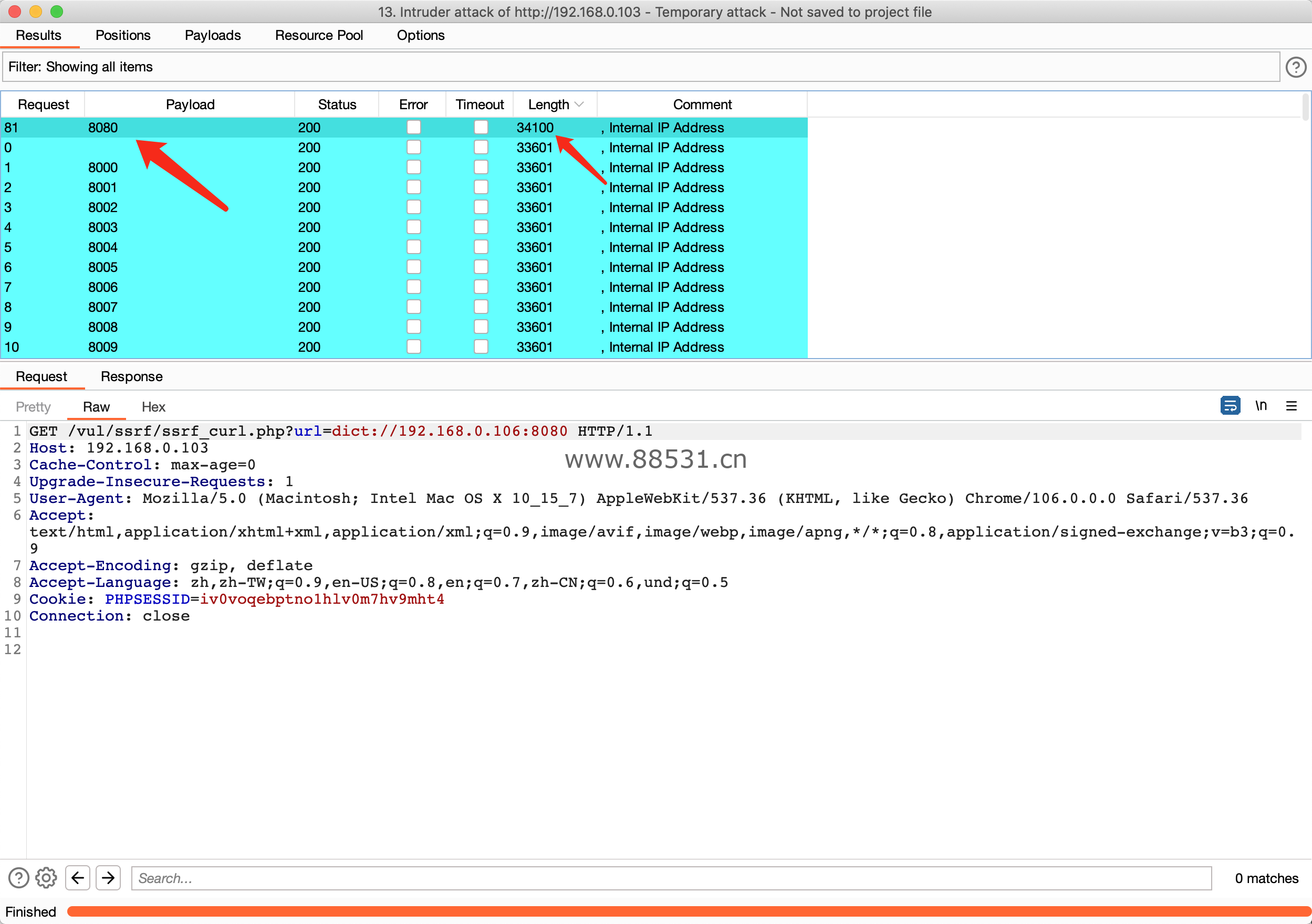Click the Accept-Language header line

point(379,582)
